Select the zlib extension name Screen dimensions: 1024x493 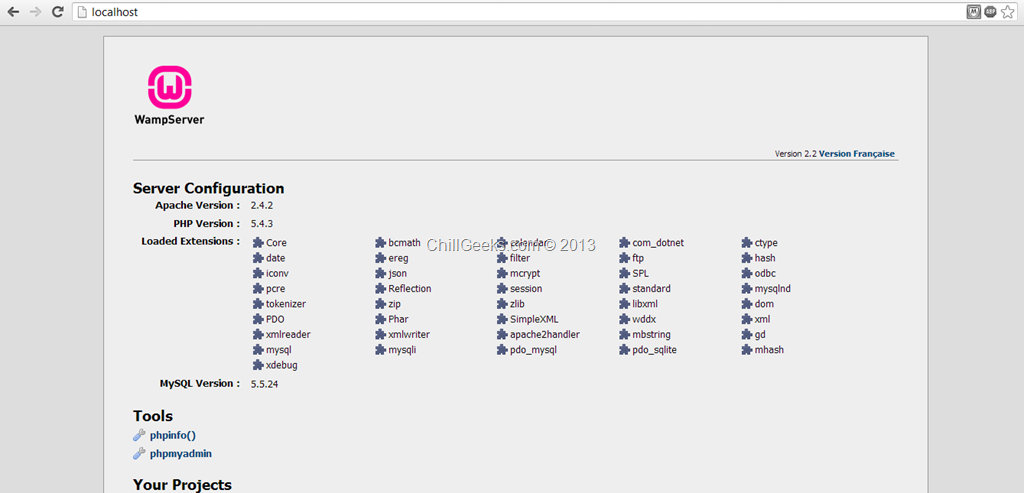518,304
